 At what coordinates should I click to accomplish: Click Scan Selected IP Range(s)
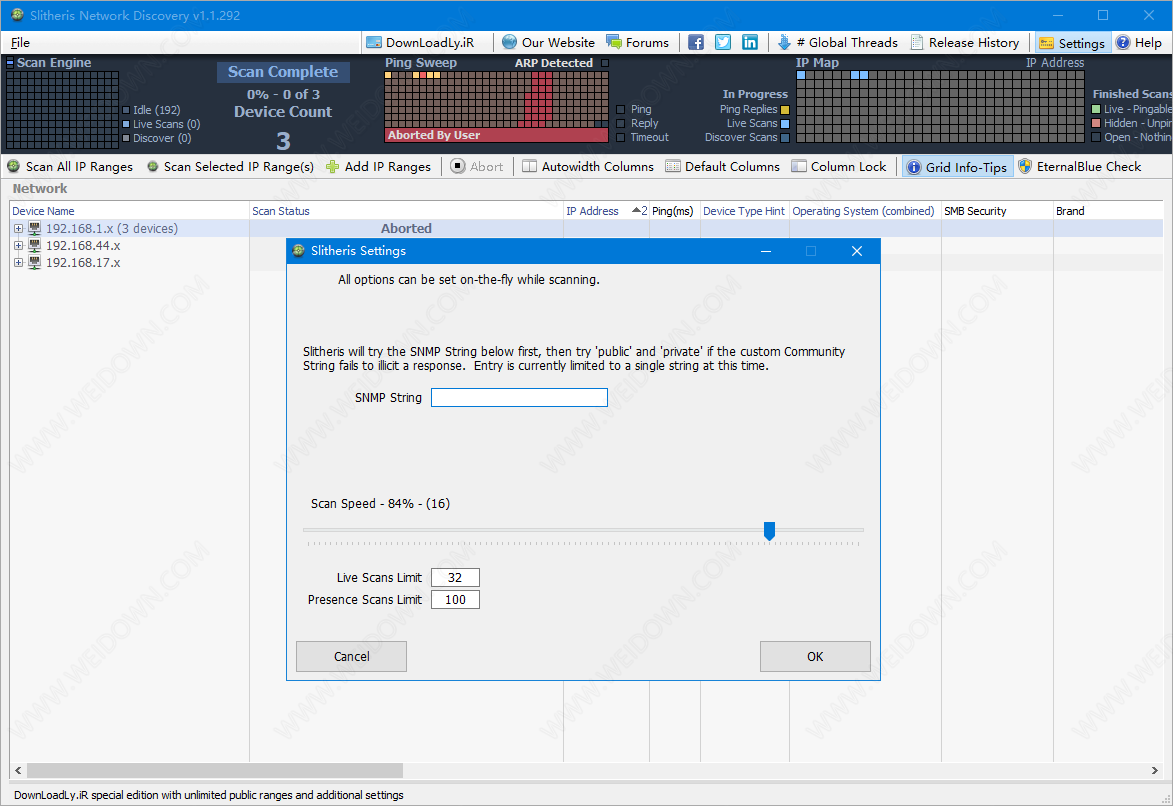pos(230,166)
